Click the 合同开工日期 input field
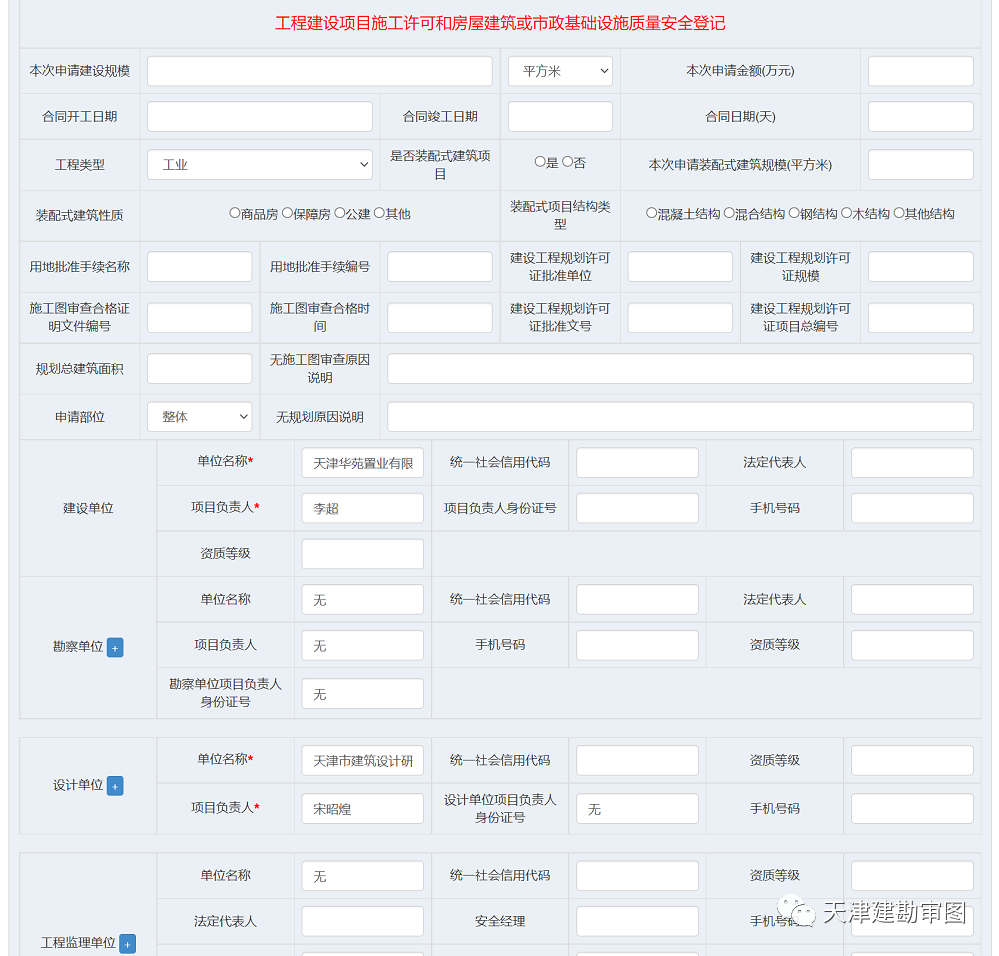999x956 pixels. click(x=260, y=117)
